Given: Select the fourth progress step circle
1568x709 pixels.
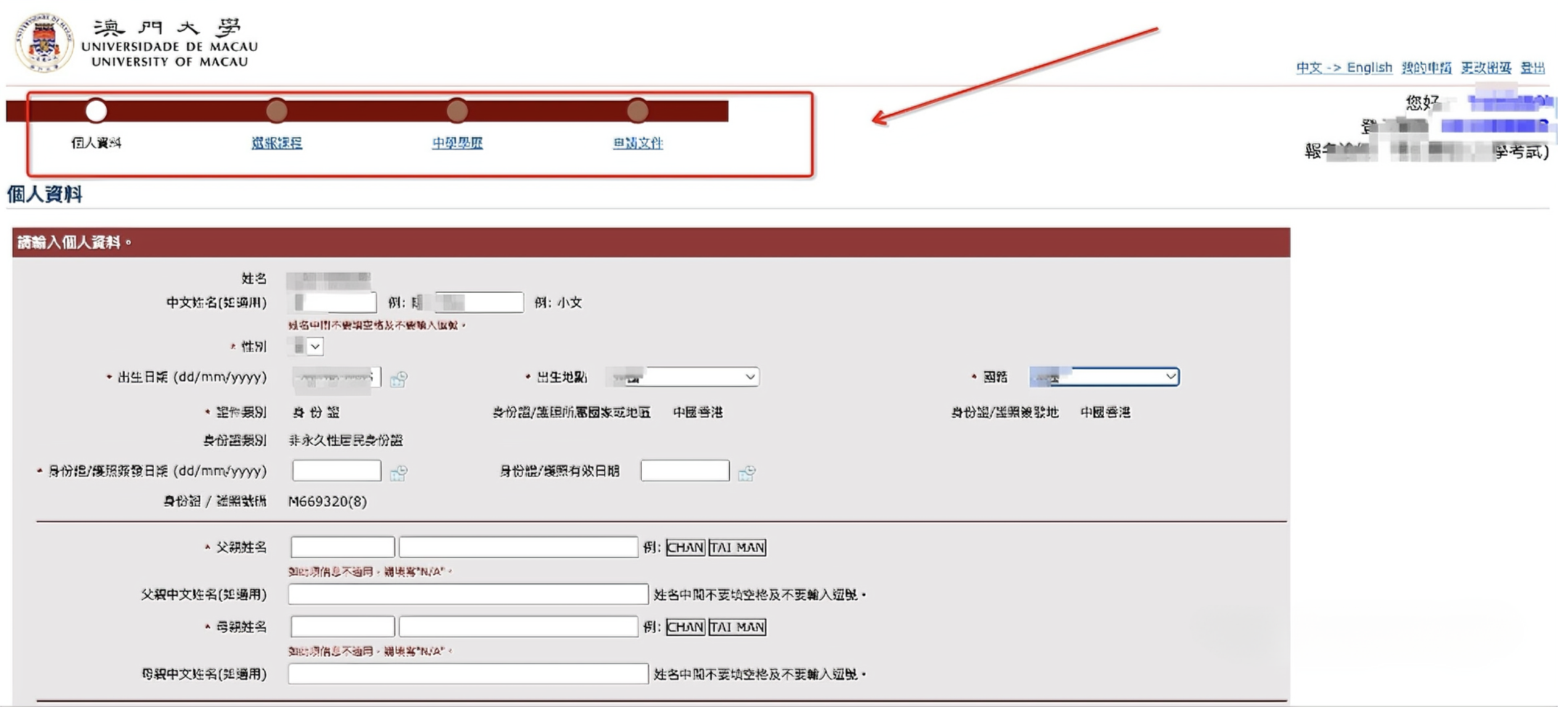Looking at the screenshot, I should point(637,111).
